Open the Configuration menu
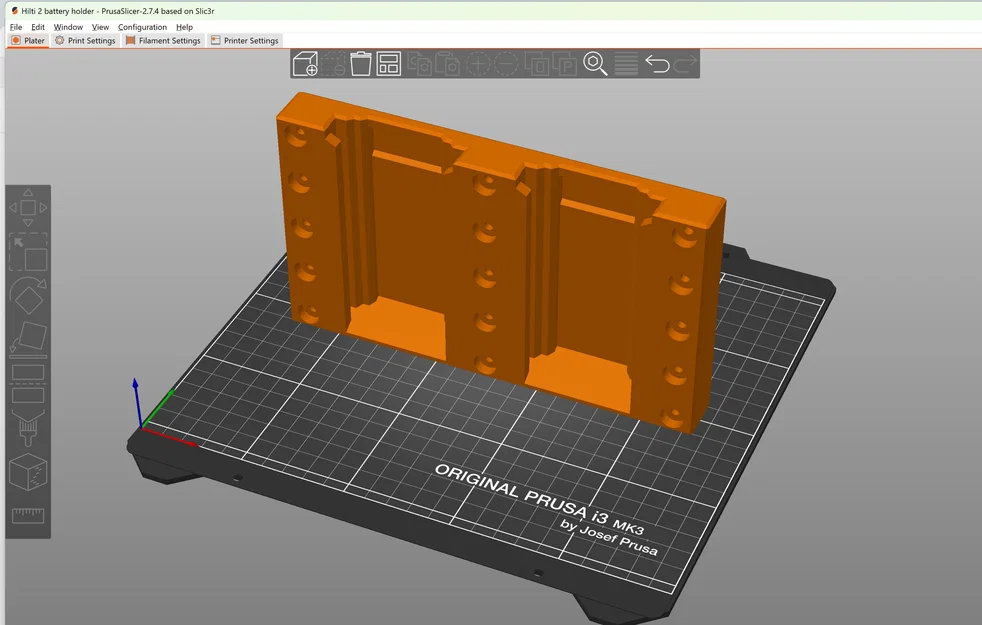The width and height of the screenshot is (982, 625). tap(142, 27)
